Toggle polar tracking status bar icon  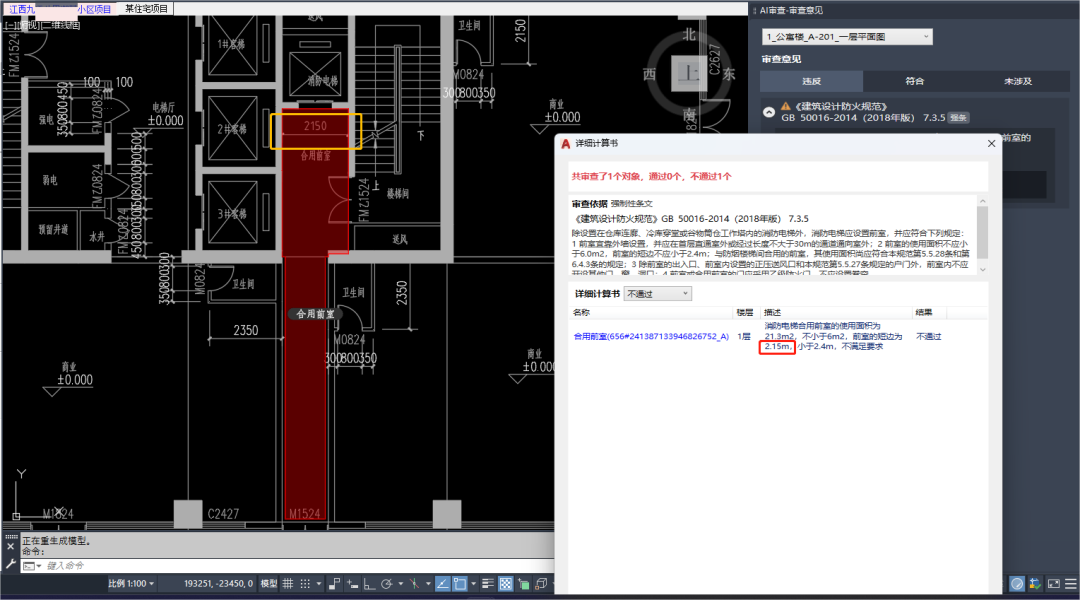[x=387, y=583]
